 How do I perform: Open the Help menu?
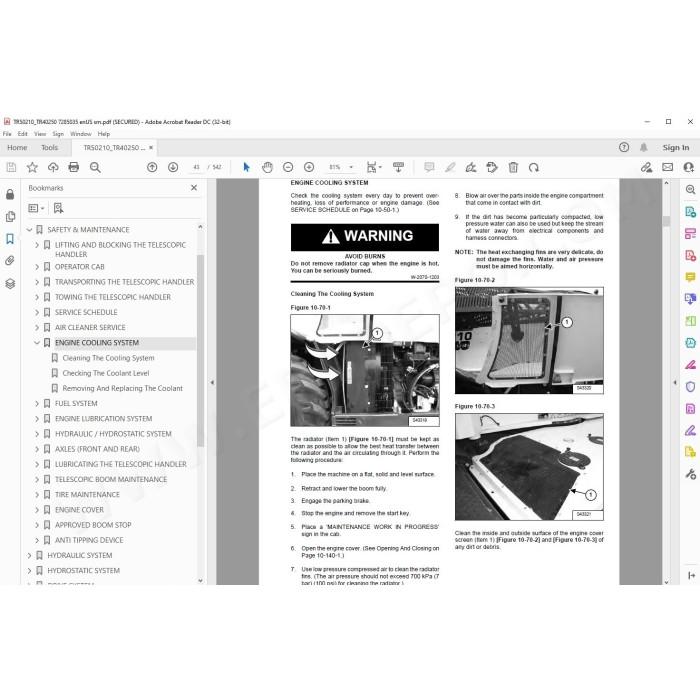click(x=104, y=134)
